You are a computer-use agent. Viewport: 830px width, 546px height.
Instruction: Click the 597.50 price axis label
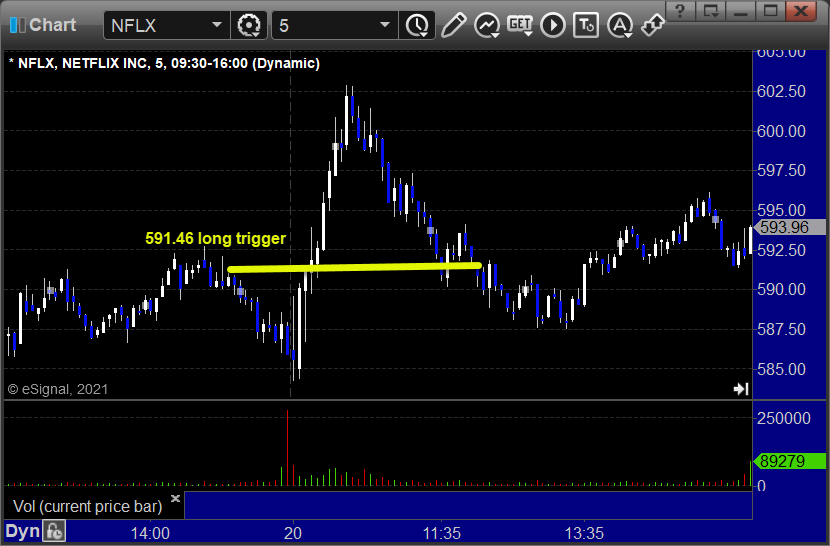pyautogui.click(x=781, y=171)
